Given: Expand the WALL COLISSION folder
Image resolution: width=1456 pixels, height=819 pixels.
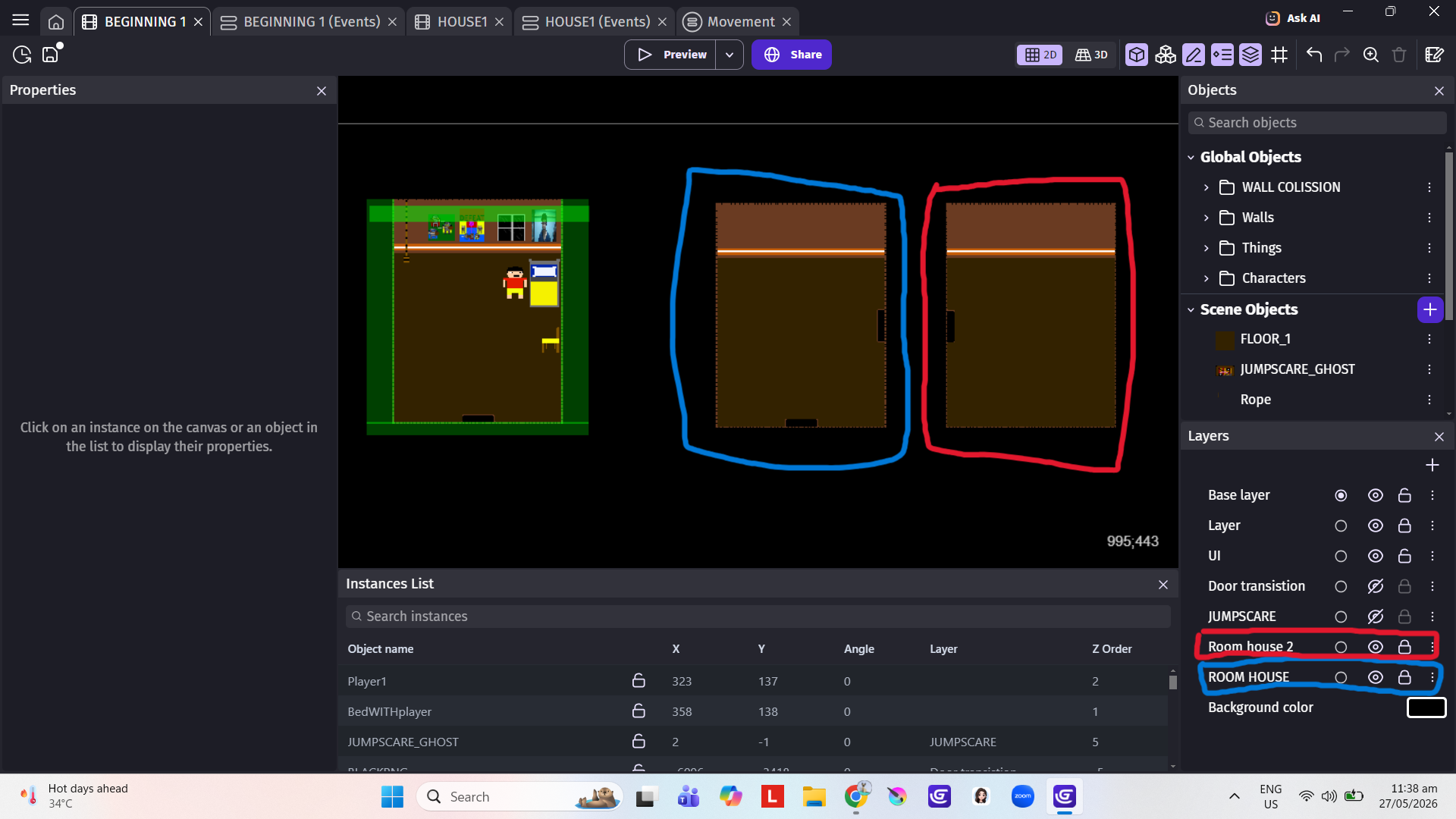Looking at the screenshot, I should [1206, 187].
